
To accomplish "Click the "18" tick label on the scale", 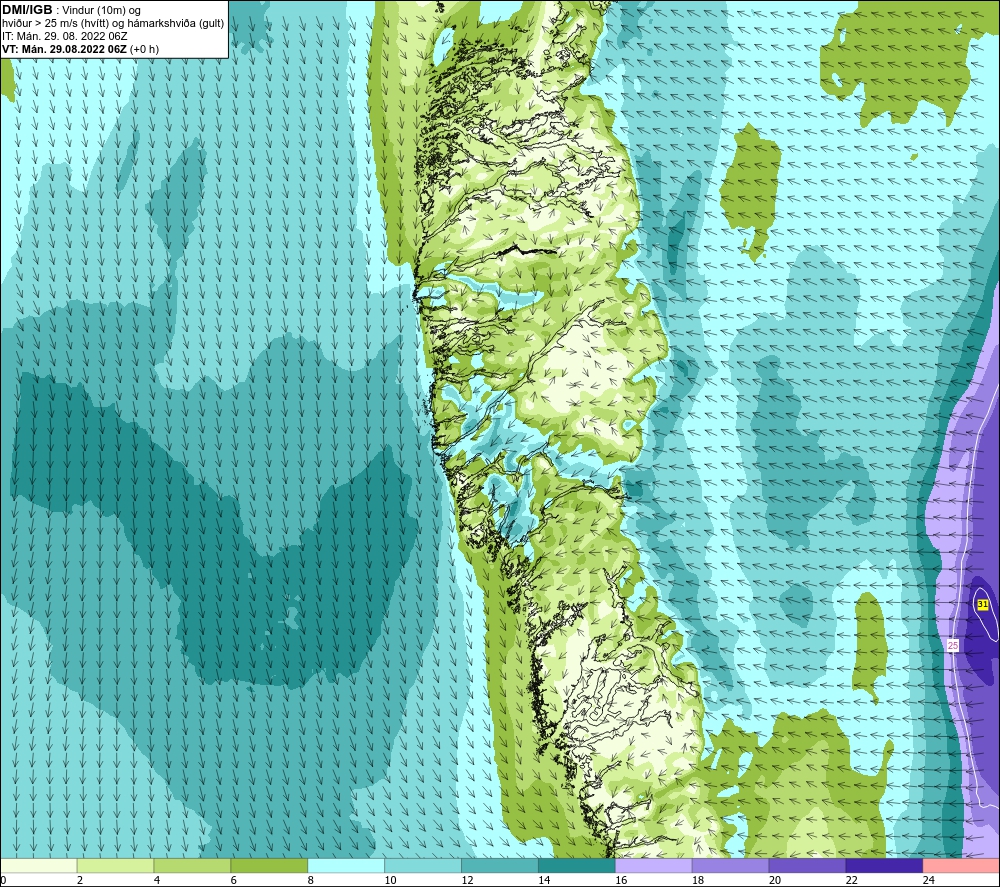I will pos(698,880).
